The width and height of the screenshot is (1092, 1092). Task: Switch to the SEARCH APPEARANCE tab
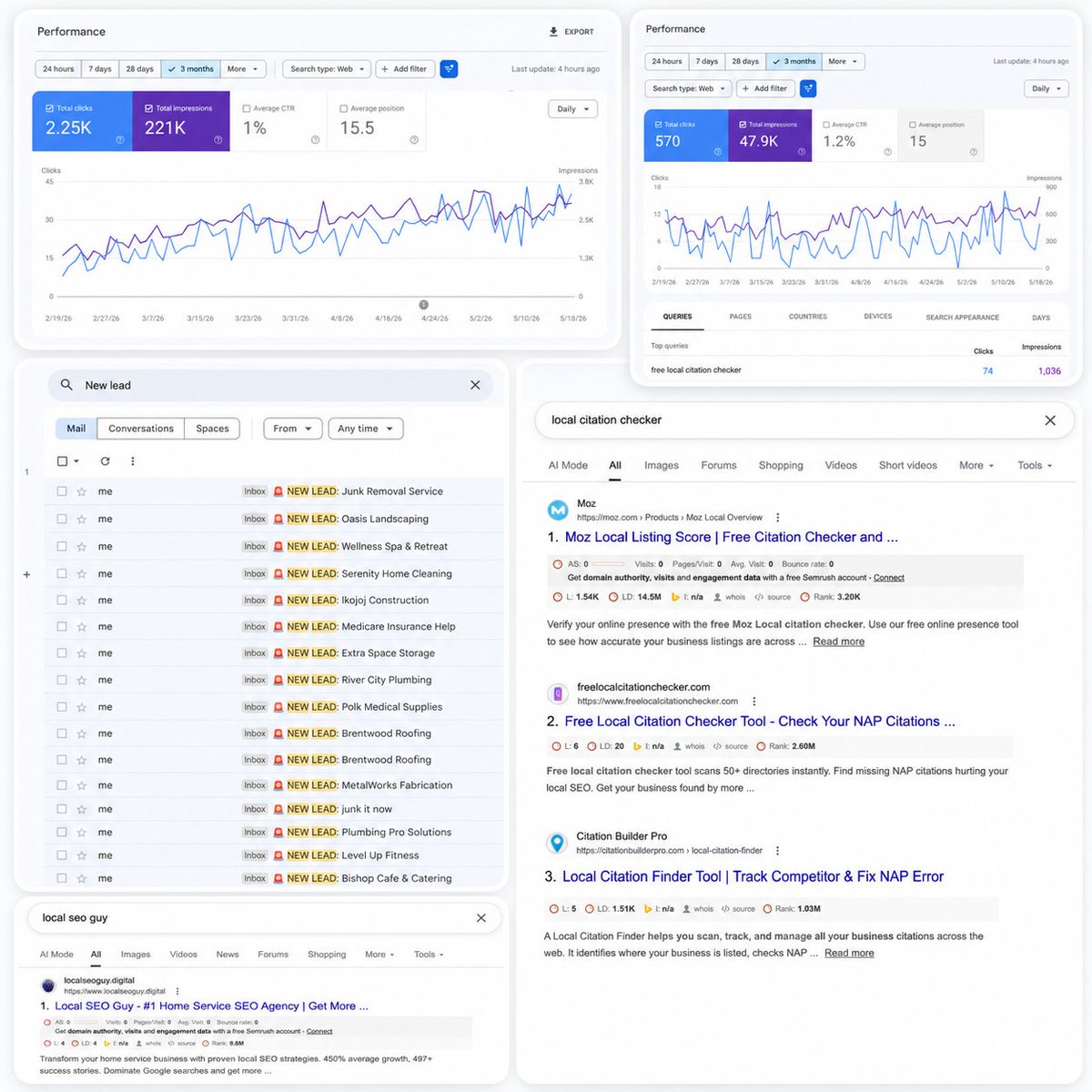(962, 318)
